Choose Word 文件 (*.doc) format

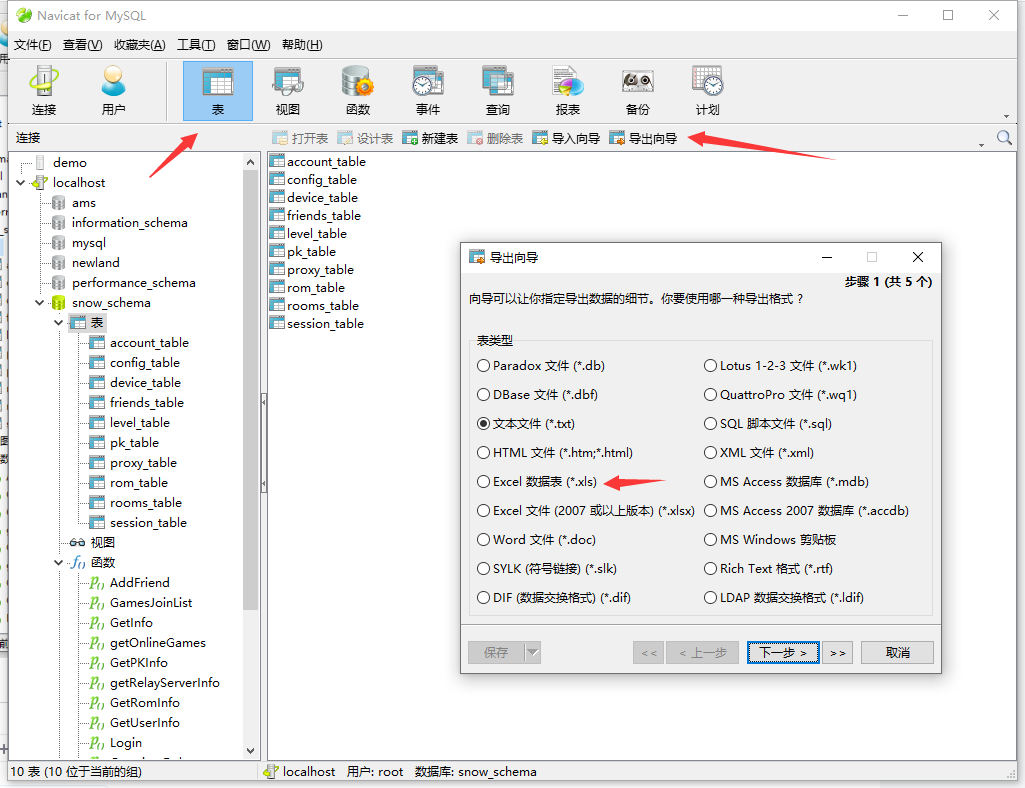point(537,540)
